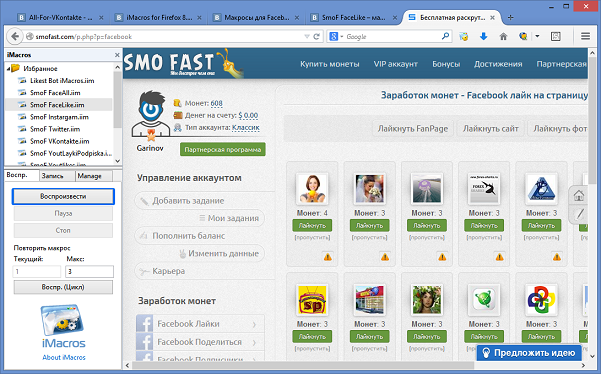
Task: Click Лайкнуть under the 4-coin card
Action: coord(312,225)
